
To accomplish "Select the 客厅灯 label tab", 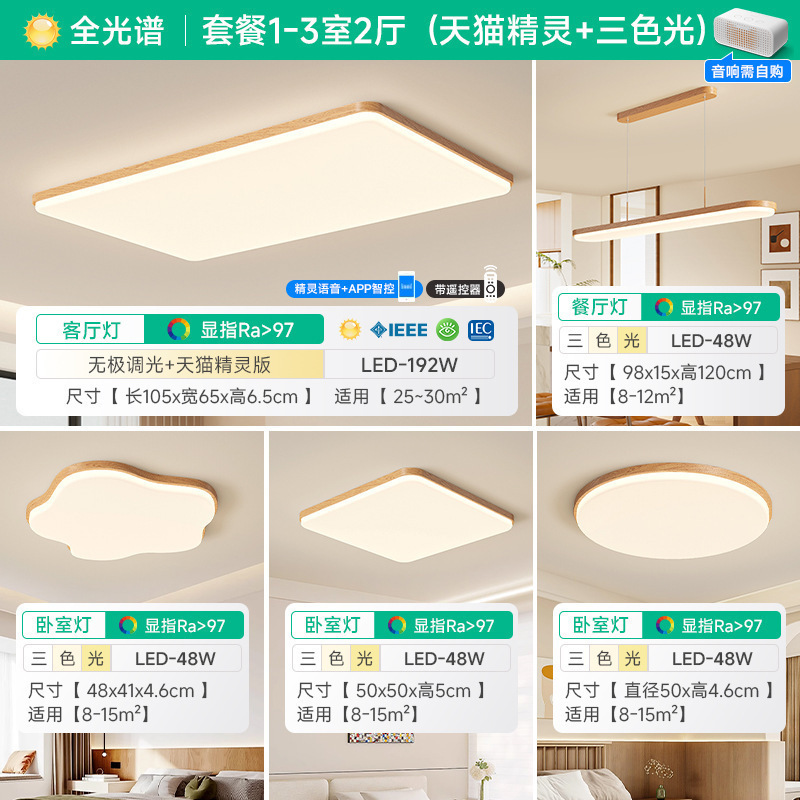I will click(91, 330).
